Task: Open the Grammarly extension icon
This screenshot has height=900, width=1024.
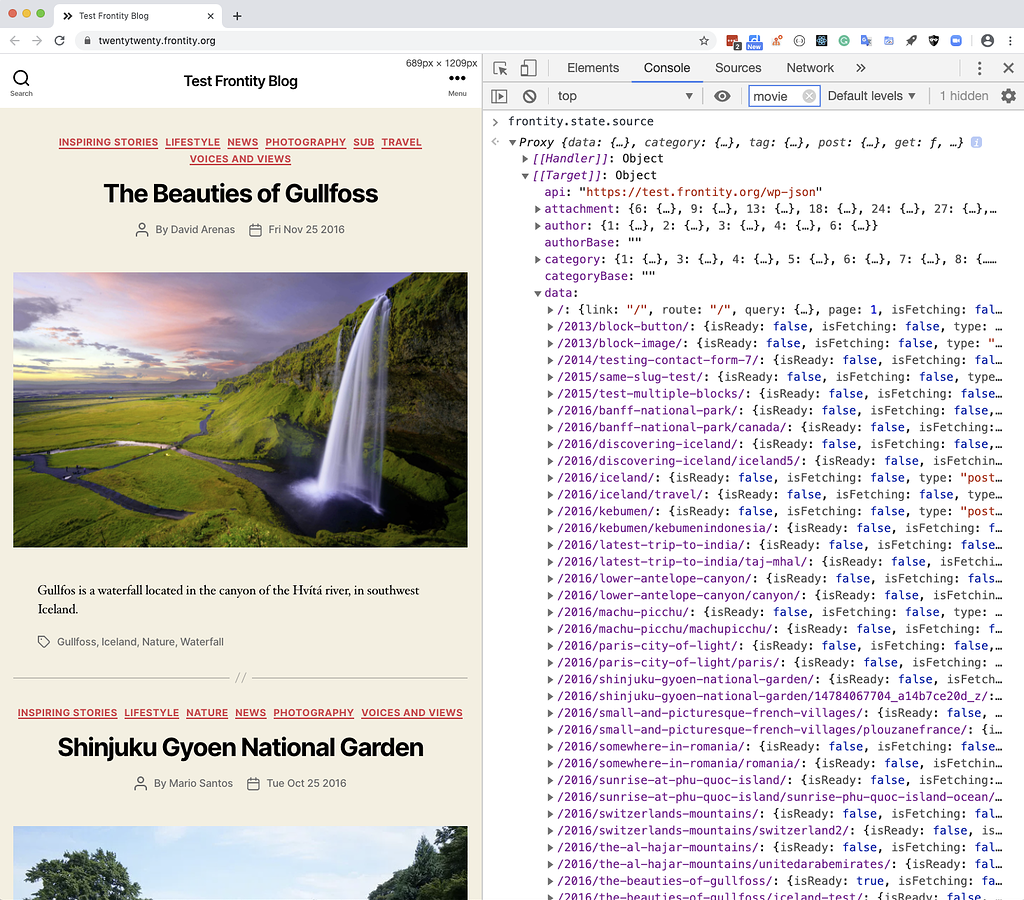Action: pyautogui.click(x=843, y=41)
